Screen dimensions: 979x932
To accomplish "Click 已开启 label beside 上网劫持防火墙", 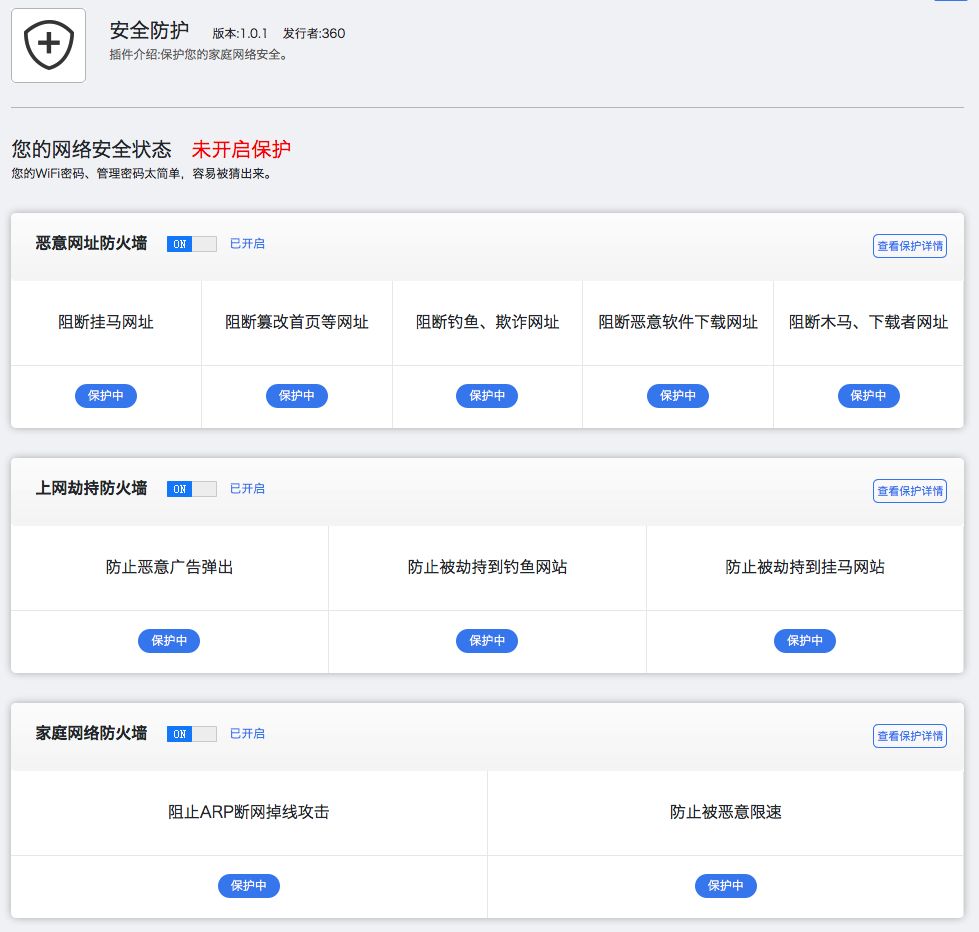I will click(247, 488).
